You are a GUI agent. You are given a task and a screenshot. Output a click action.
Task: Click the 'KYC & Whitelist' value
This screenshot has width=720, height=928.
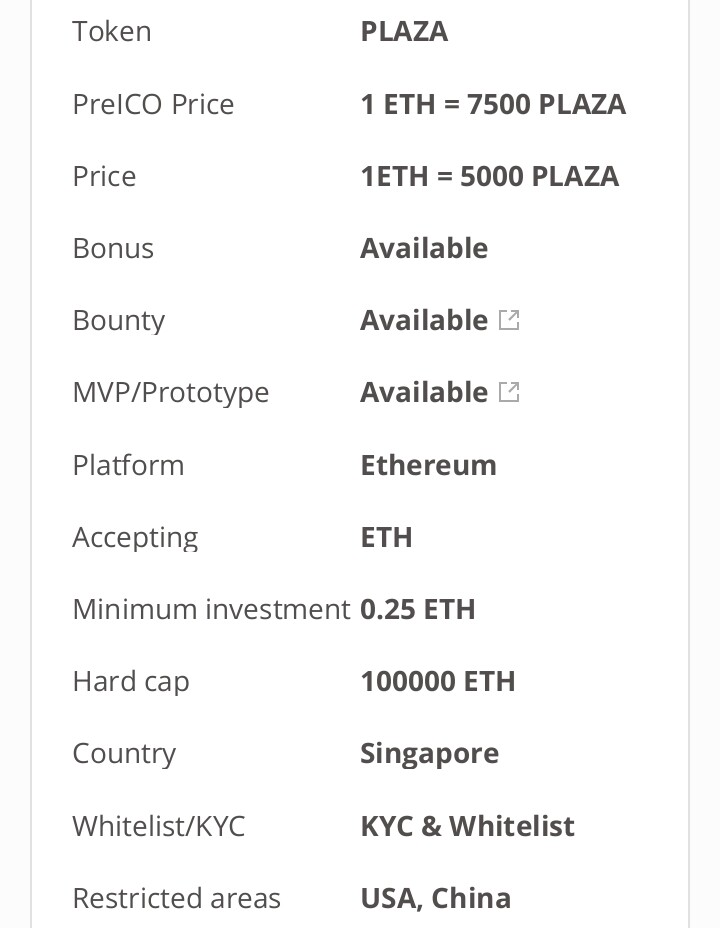467,826
